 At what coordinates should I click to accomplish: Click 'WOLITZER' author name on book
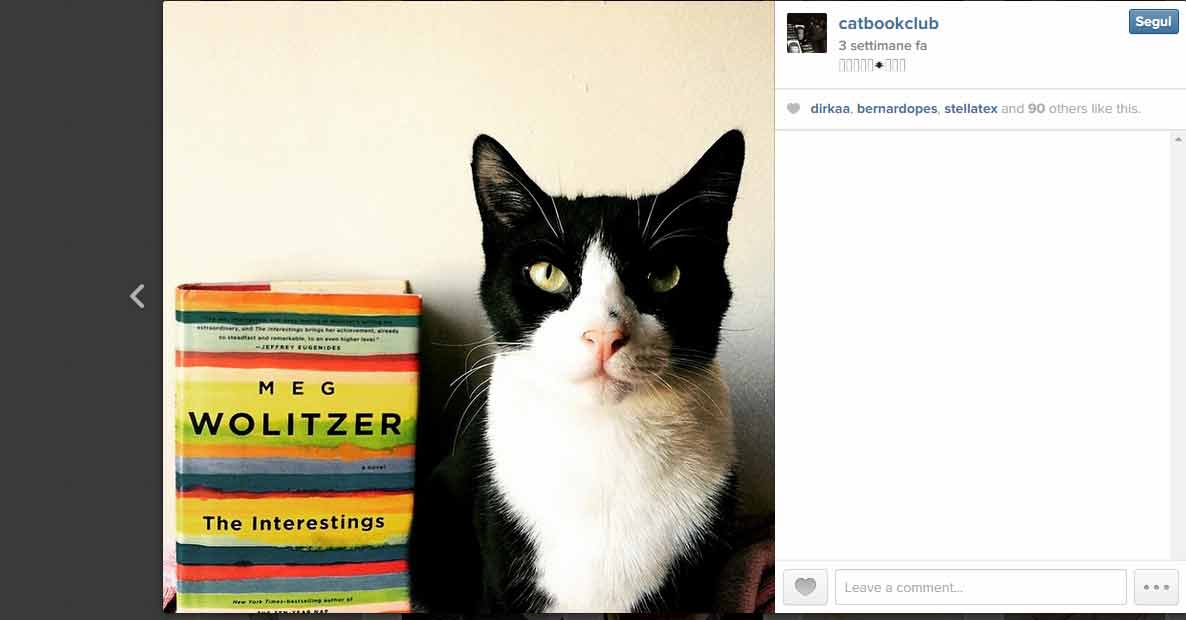pos(295,424)
